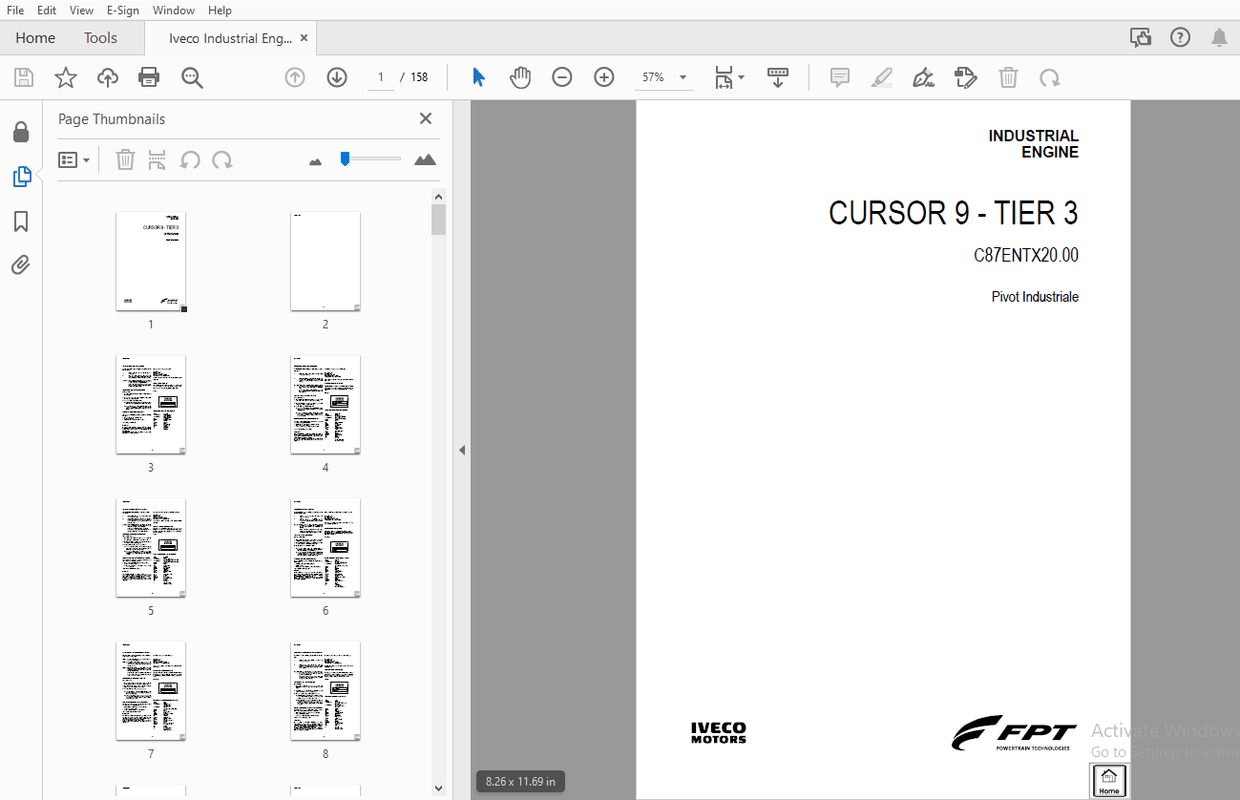This screenshot has width=1240, height=800.
Task: Open the E-Sign menu
Action: [x=122, y=10]
